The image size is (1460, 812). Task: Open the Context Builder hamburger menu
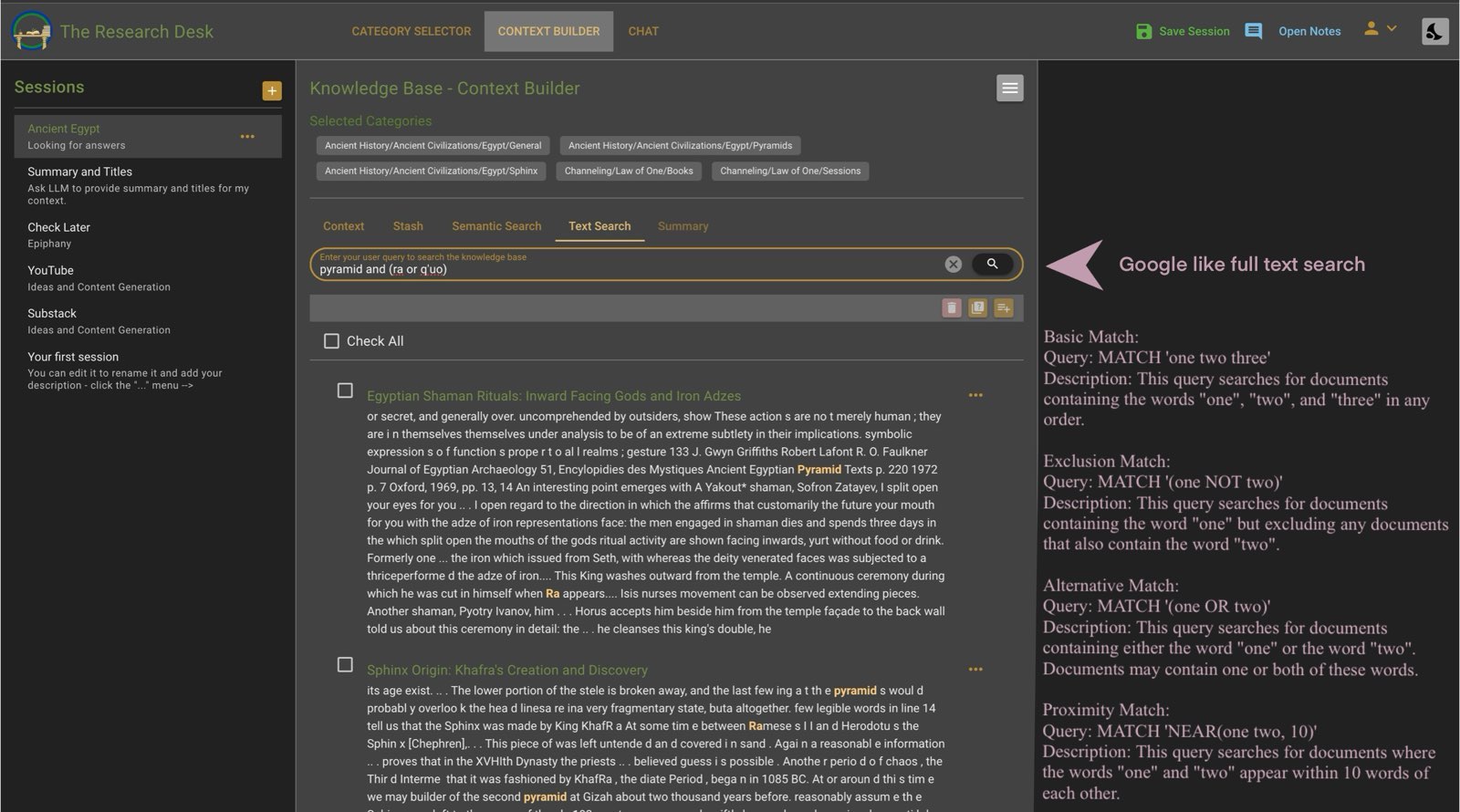[1009, 88]
